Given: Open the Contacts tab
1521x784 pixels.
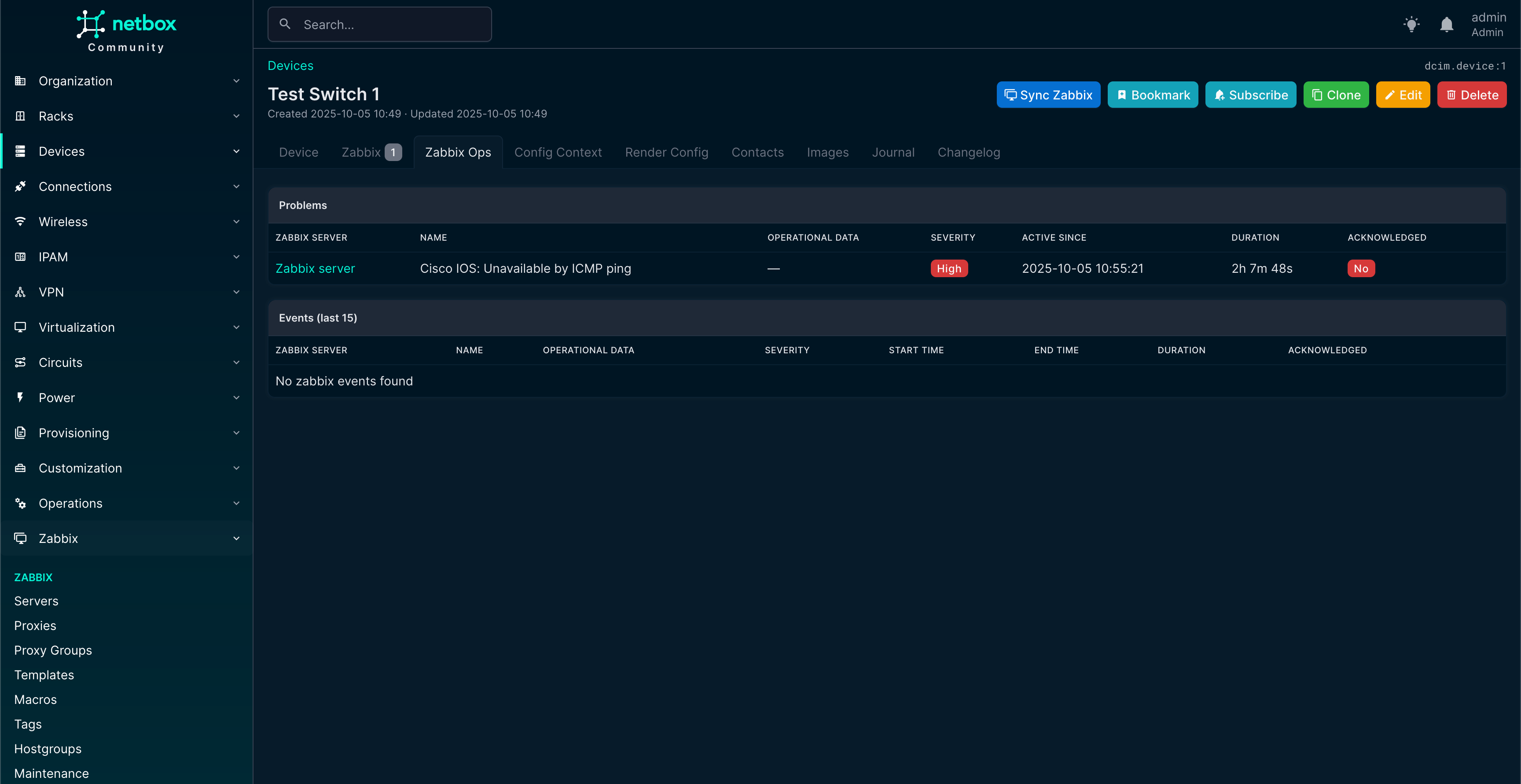Looking at the screenshot, I should tap(757, 152).
